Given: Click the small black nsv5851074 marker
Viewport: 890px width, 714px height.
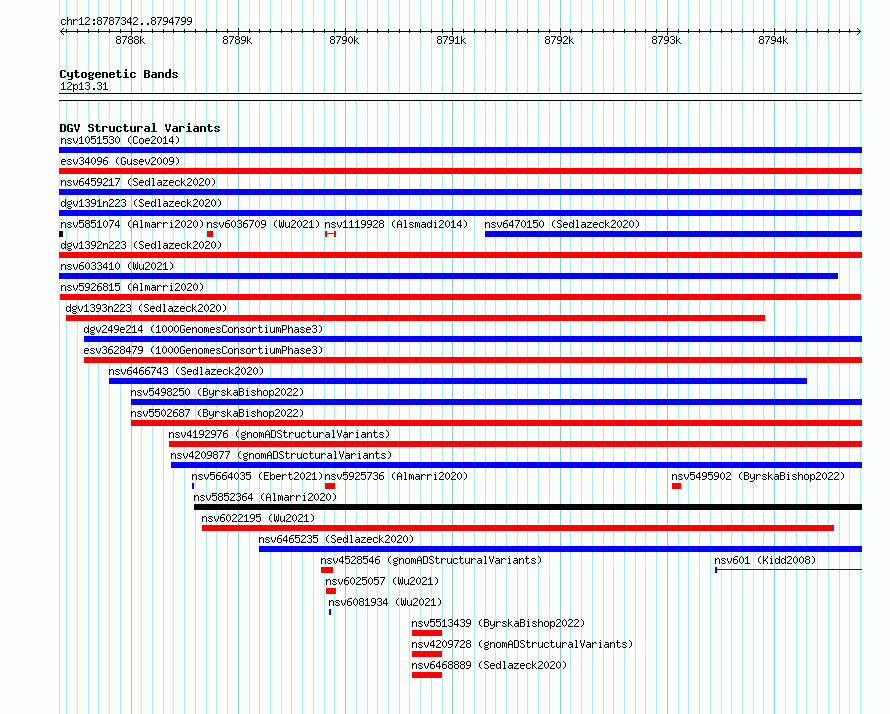Looking at the screenshot, I should tap(61, 234).
